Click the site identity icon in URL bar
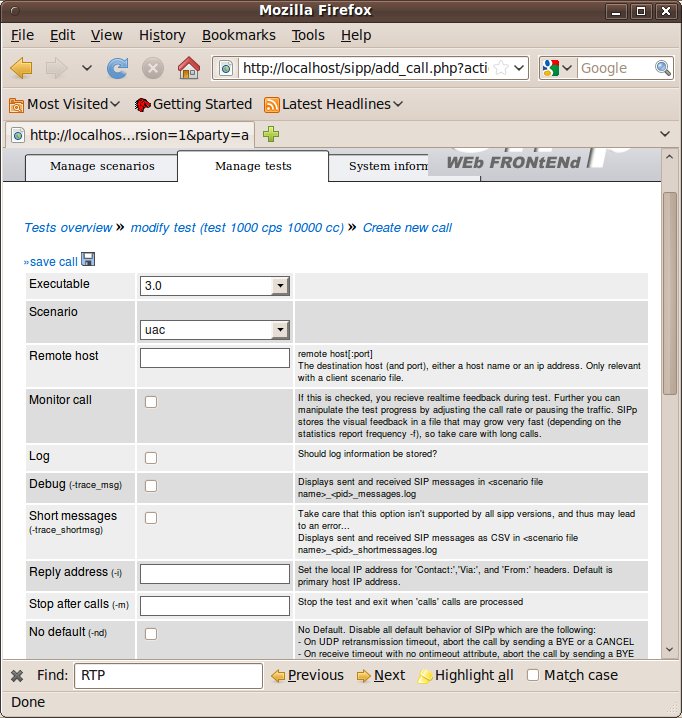 click(x=226, y=68)
